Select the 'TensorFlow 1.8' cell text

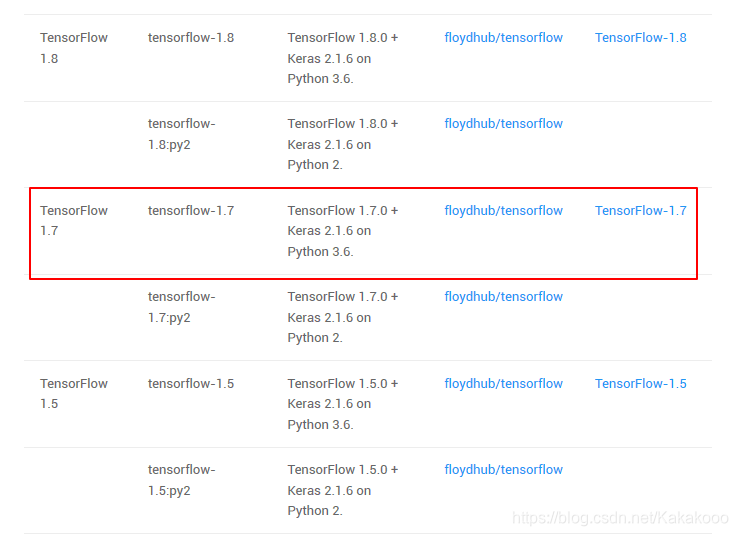[74, 48]
